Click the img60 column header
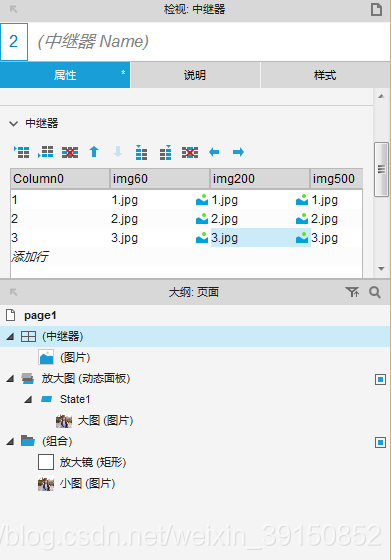Viewport: 391px width, 560px height. click(x=160, y=179)
